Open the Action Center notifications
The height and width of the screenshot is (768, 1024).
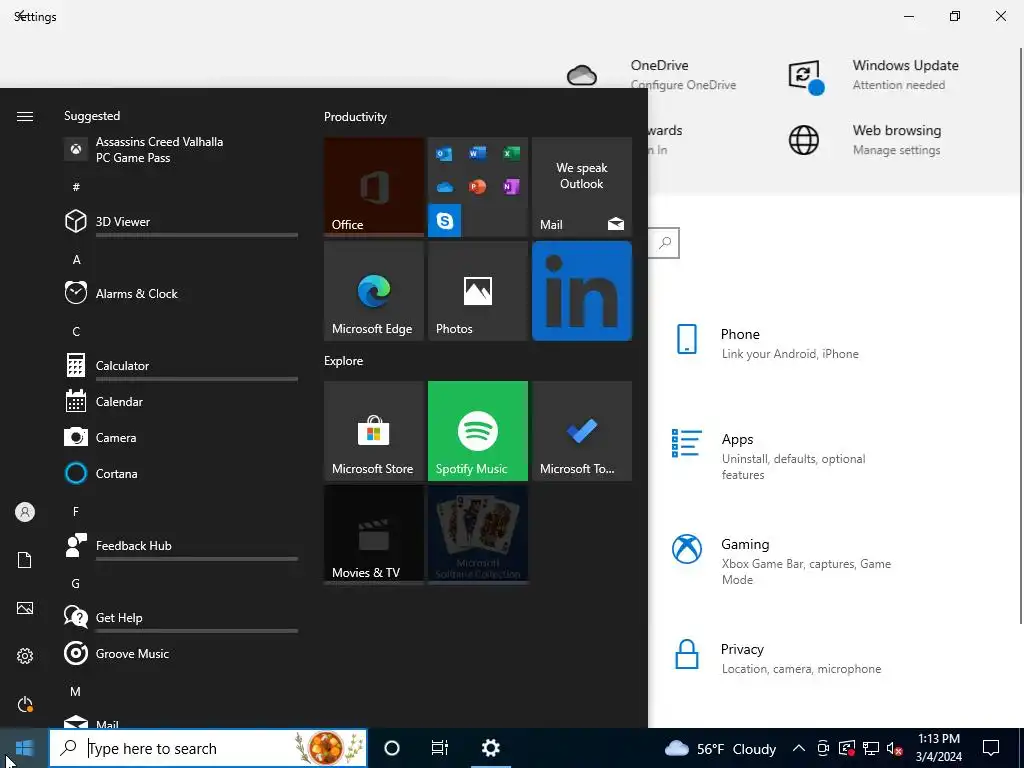coord(991,748)
